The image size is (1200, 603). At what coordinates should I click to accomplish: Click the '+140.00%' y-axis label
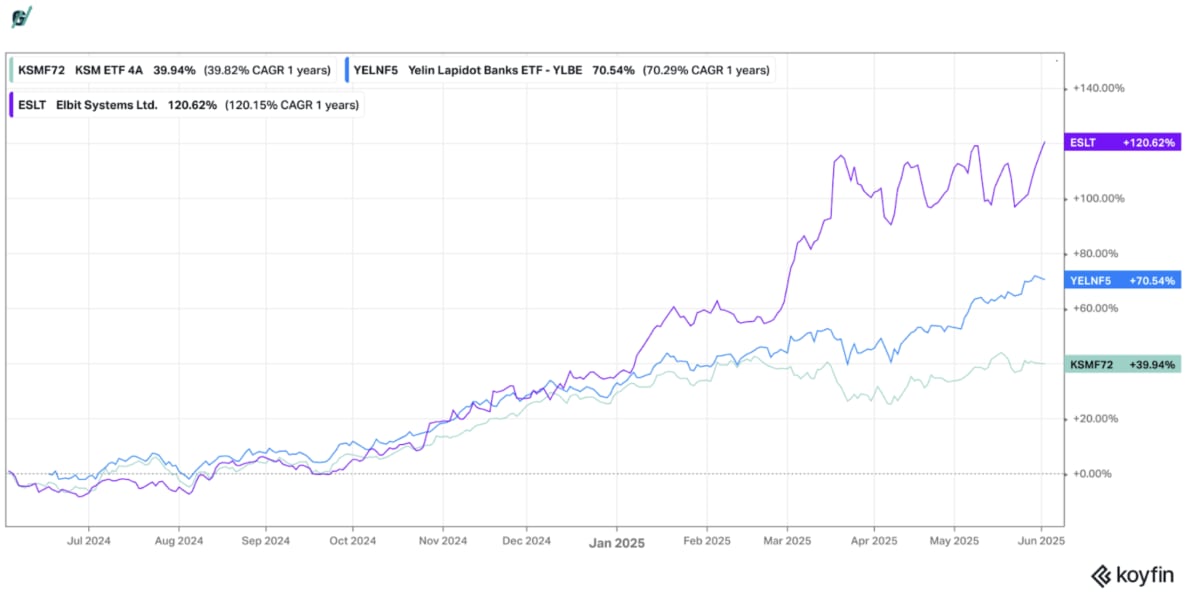pyautogui.click(x=1098, y=88)
